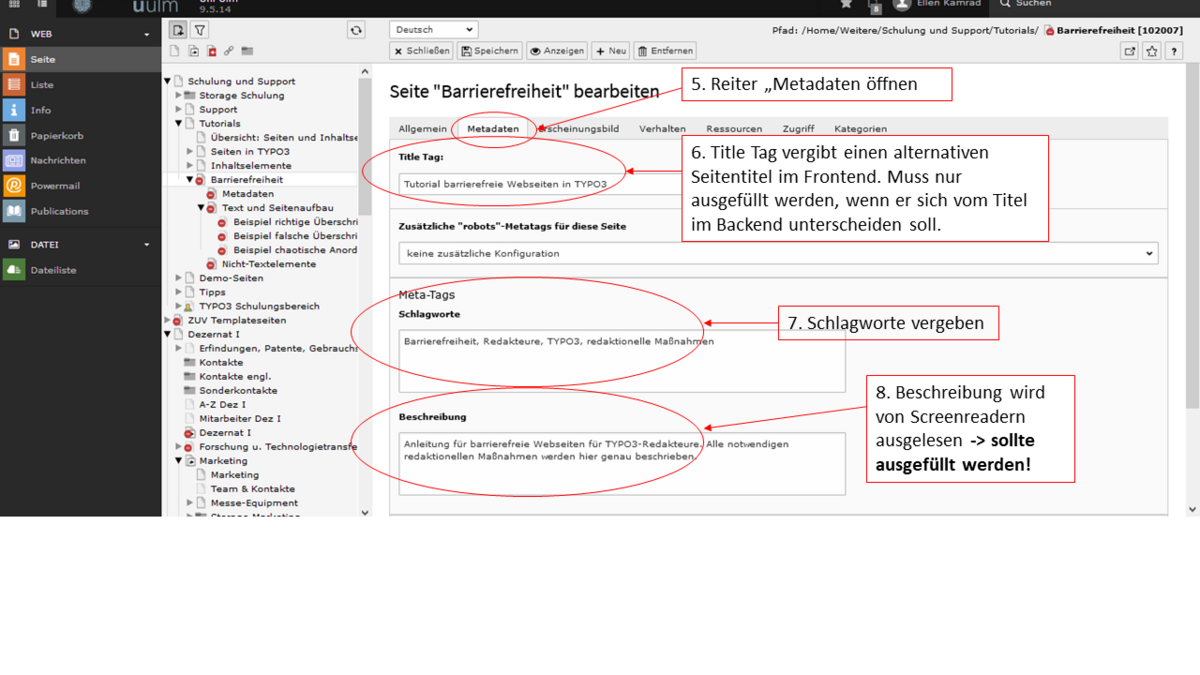1200x675 pixels.
Task: Refresh the page tree
Action: [x=356, y=30]
